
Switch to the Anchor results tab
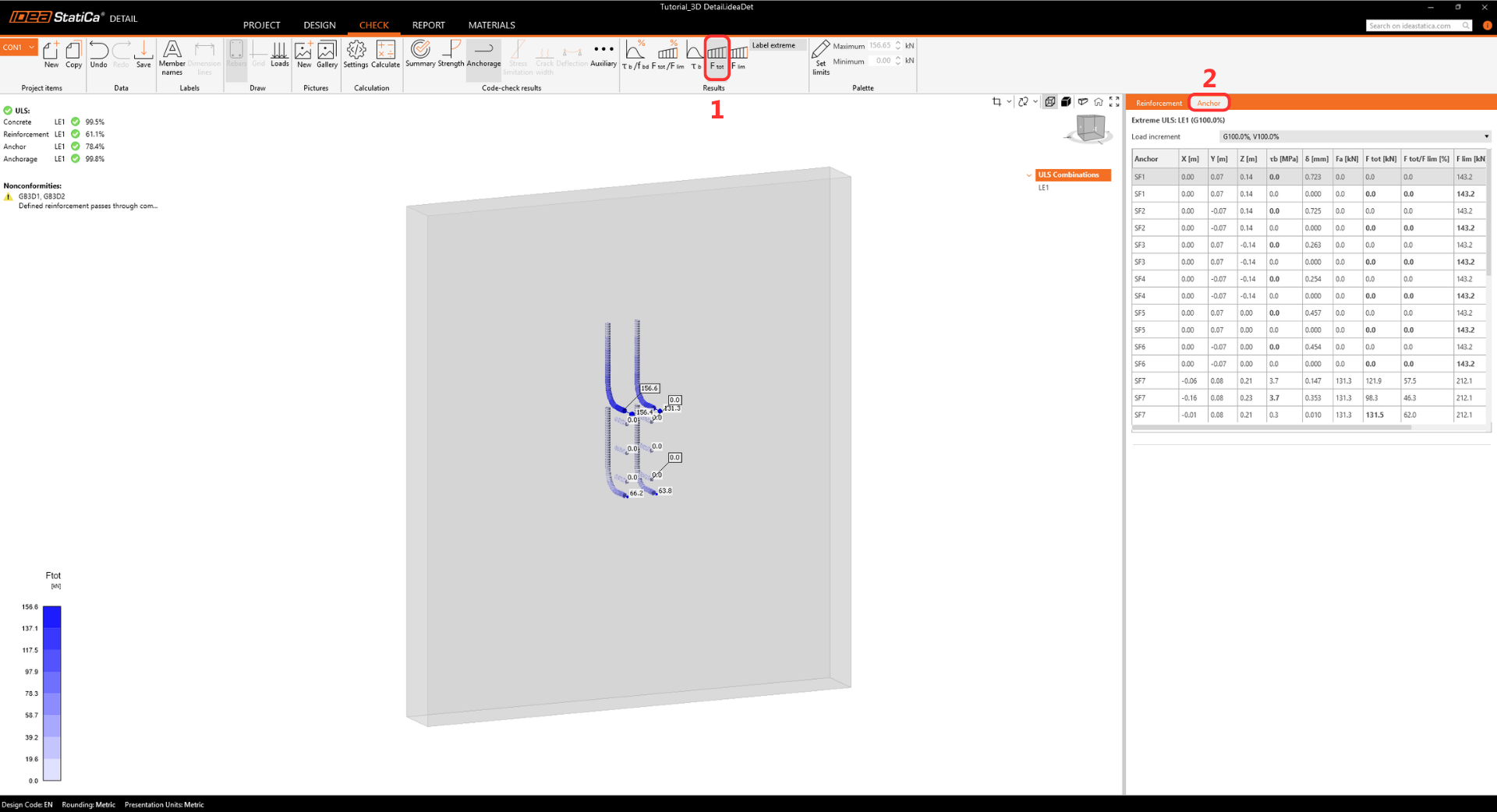(x=1209, y=103)
